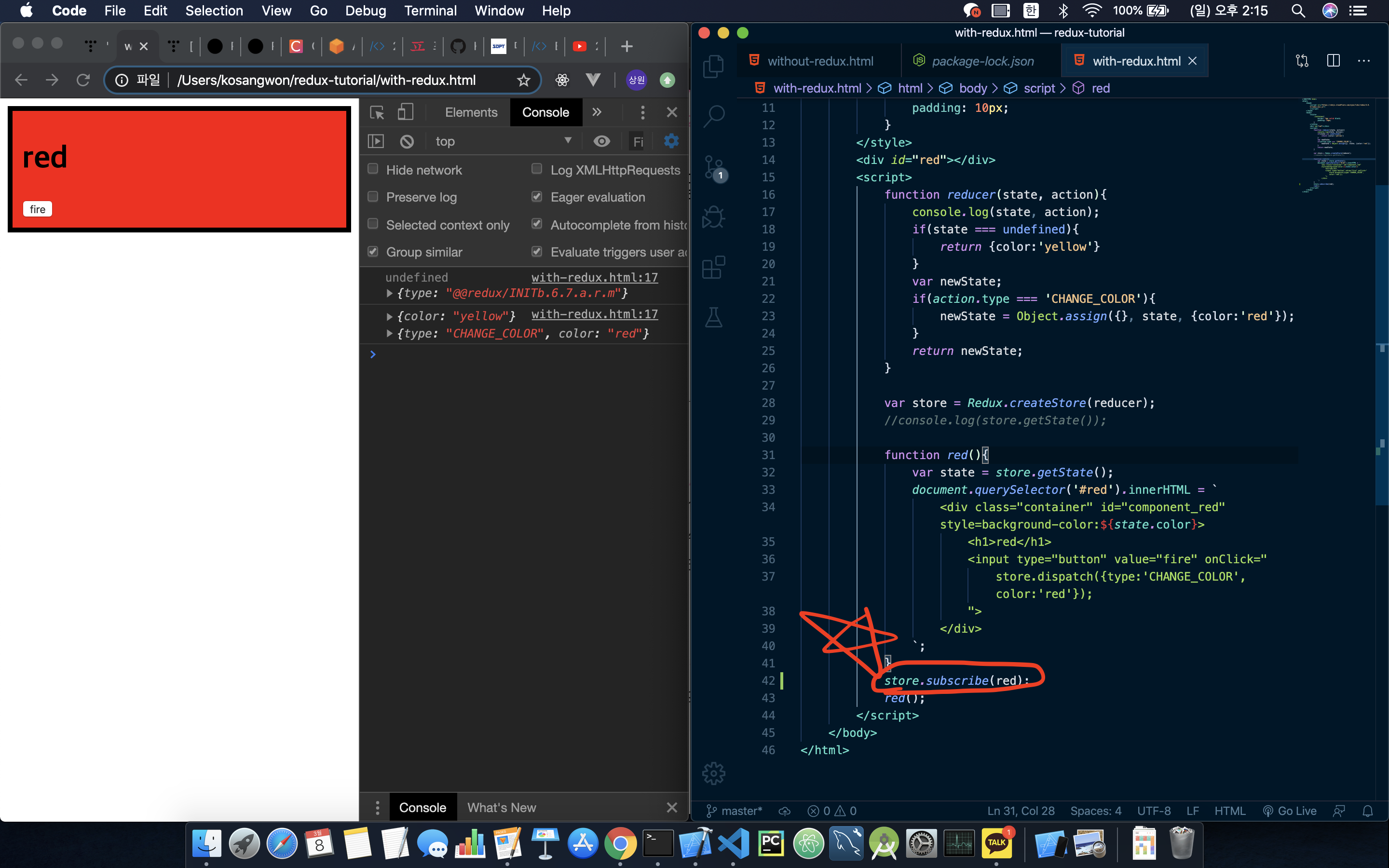Click the browser address bar URL

[x=326, y=80]
